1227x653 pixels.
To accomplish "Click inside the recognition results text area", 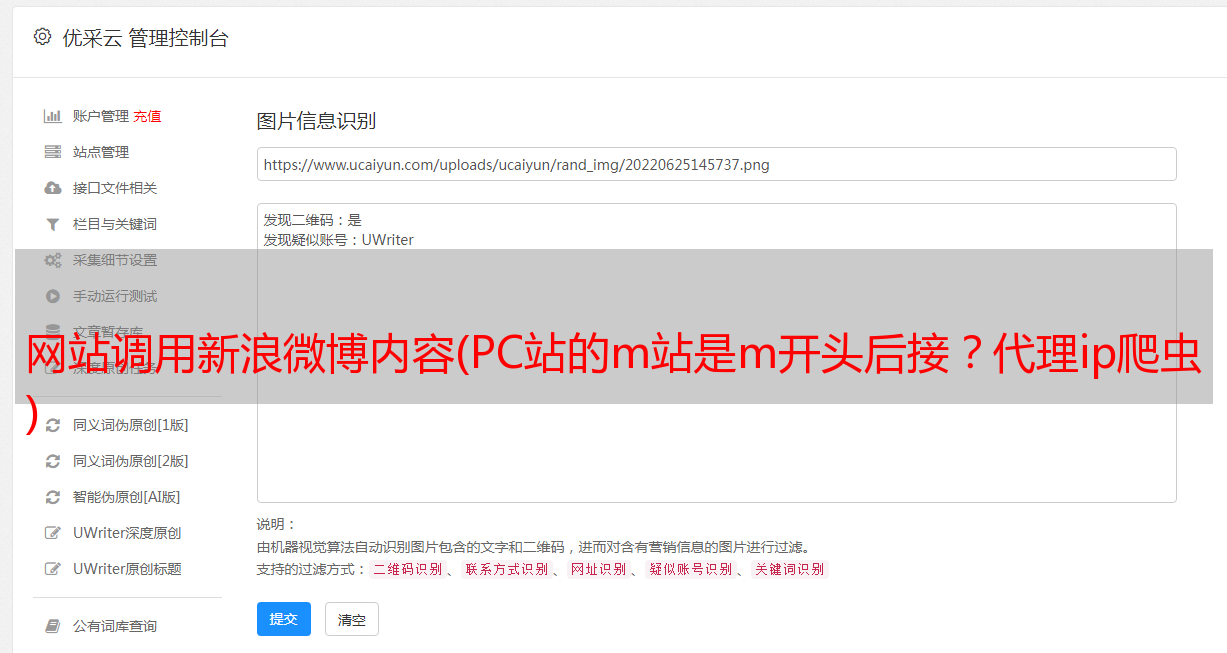I will [716, 352].
